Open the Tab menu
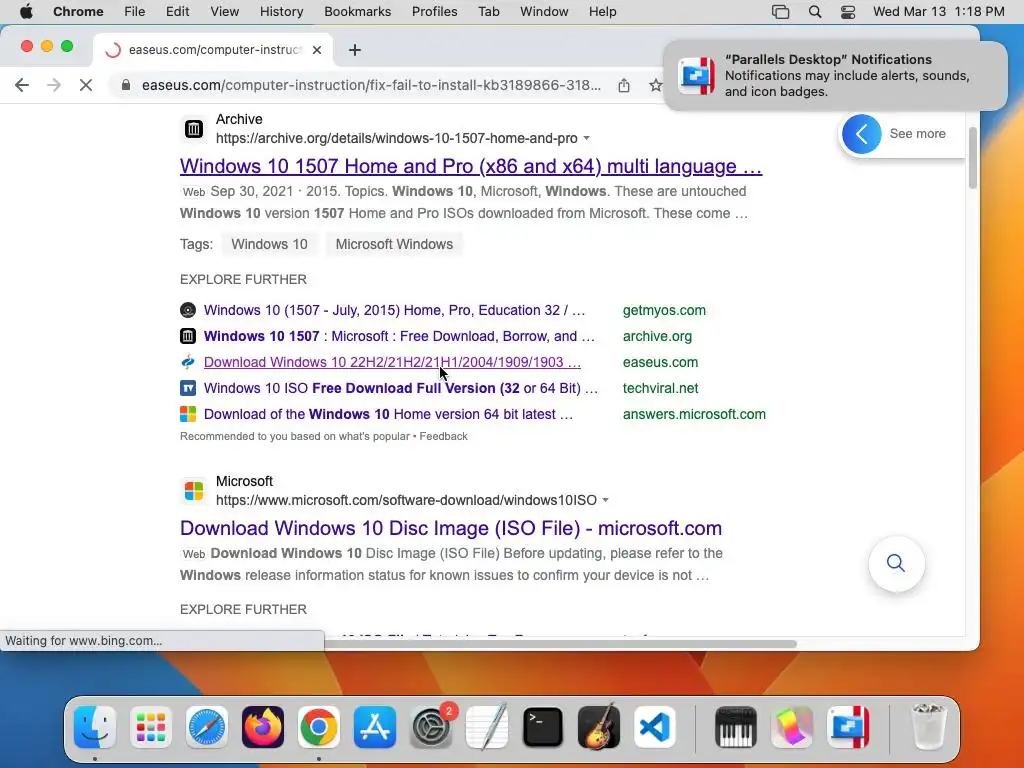 488,12
